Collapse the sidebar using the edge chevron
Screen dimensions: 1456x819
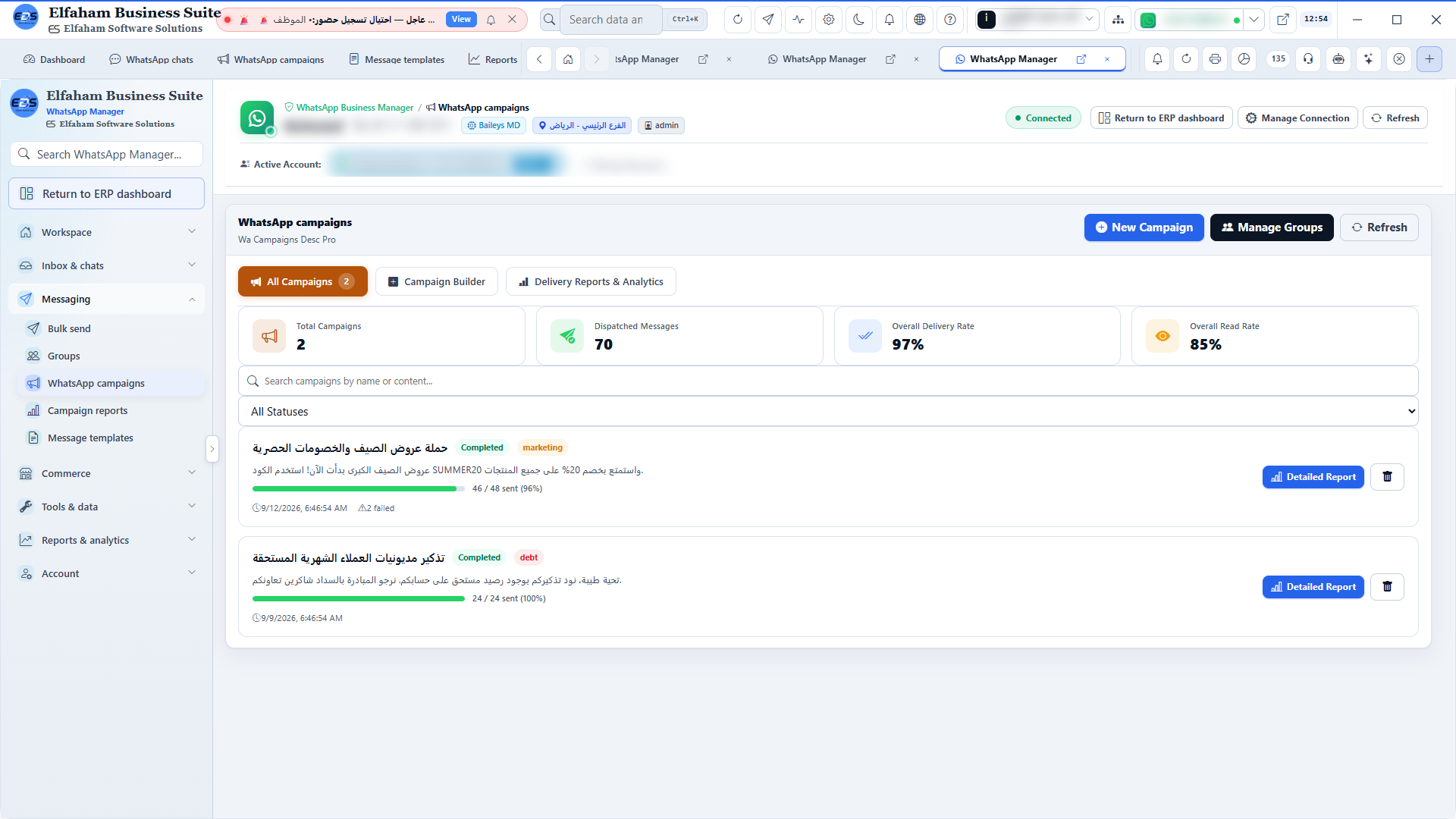[x=212, y=449]
